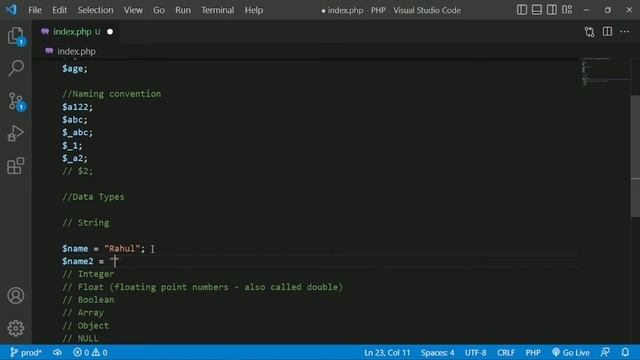Change language mode PHP

(533, 352)
